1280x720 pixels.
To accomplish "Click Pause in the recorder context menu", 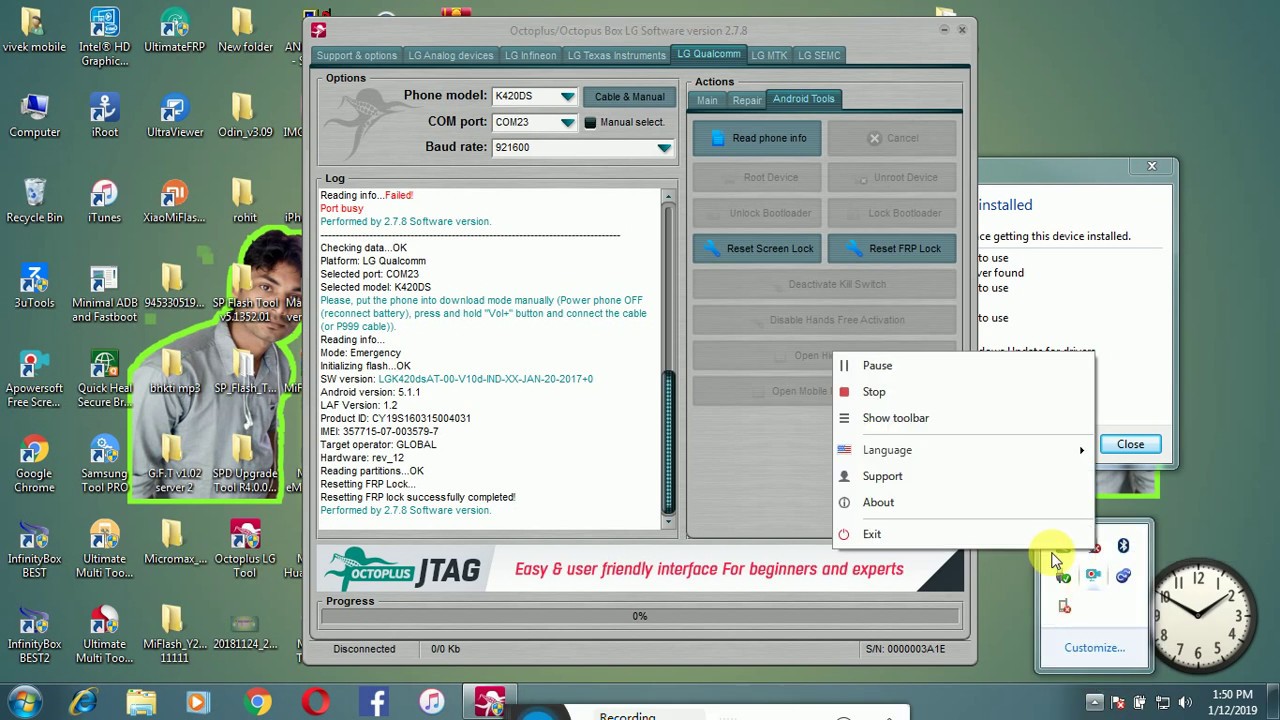I will (964, 366).
